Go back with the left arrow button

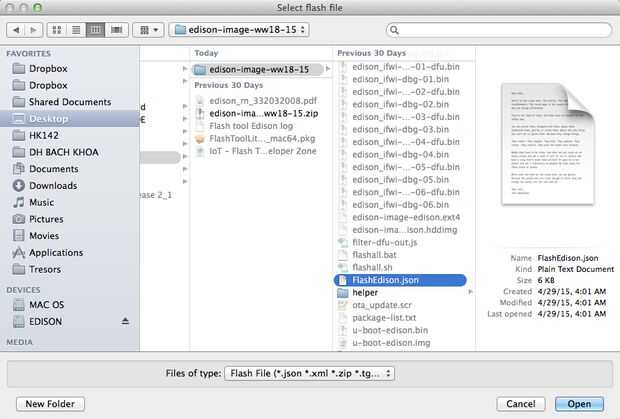[16, 30]
